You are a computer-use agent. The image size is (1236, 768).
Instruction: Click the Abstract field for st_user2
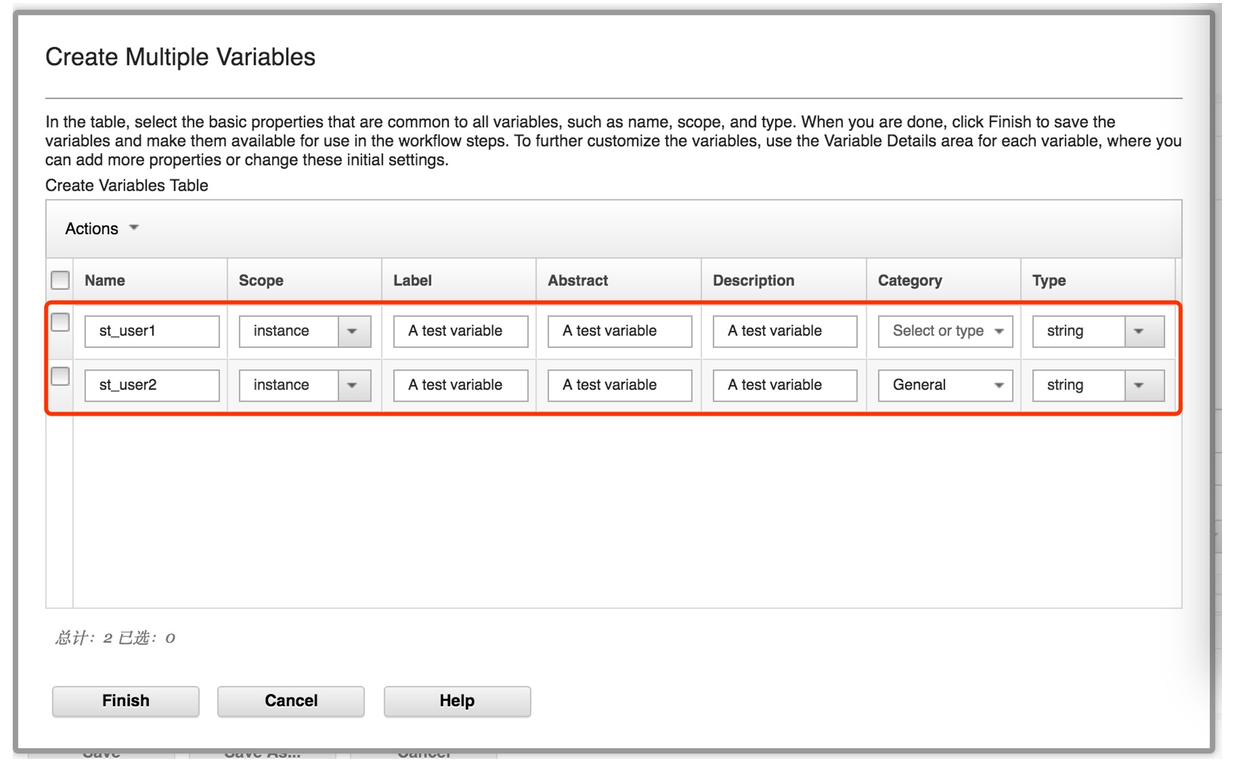coord(619,385)
